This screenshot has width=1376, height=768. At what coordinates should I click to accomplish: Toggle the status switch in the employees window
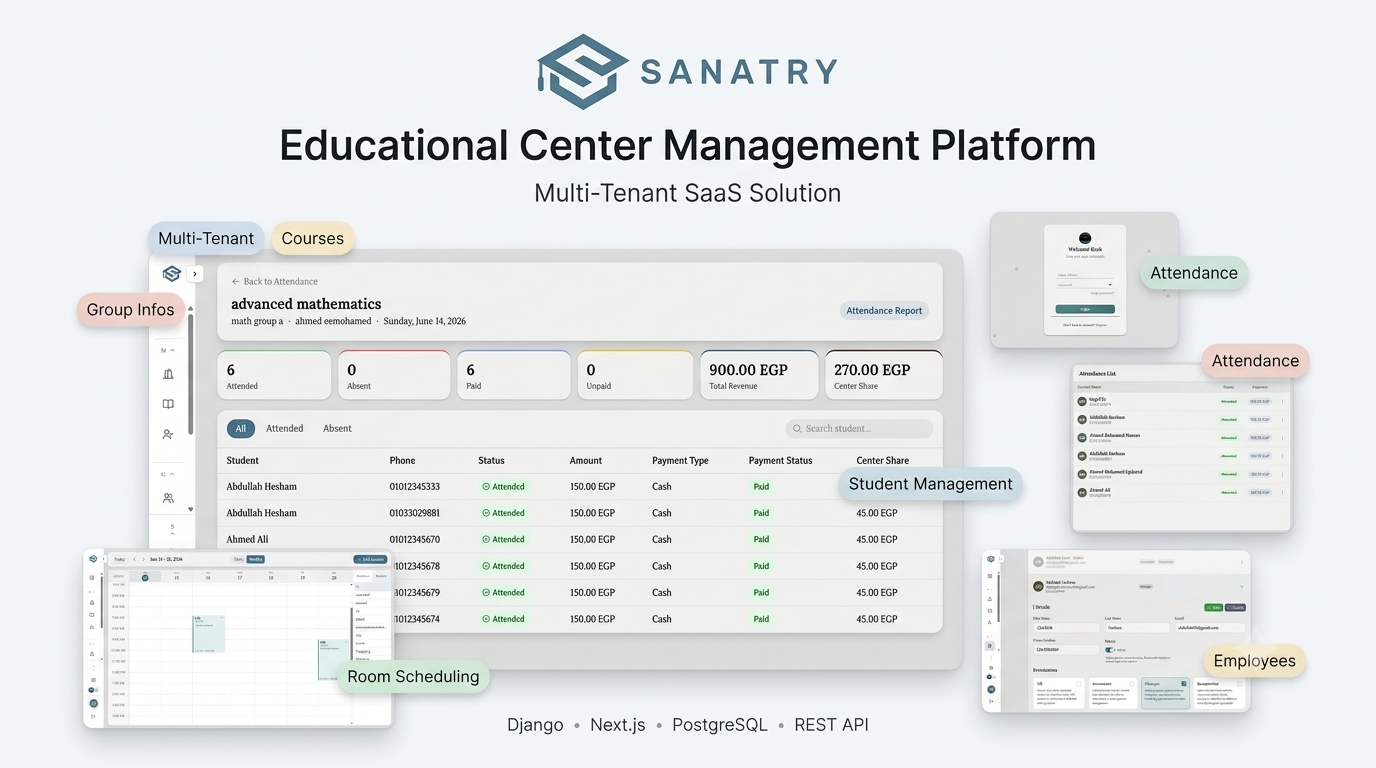1109,650
